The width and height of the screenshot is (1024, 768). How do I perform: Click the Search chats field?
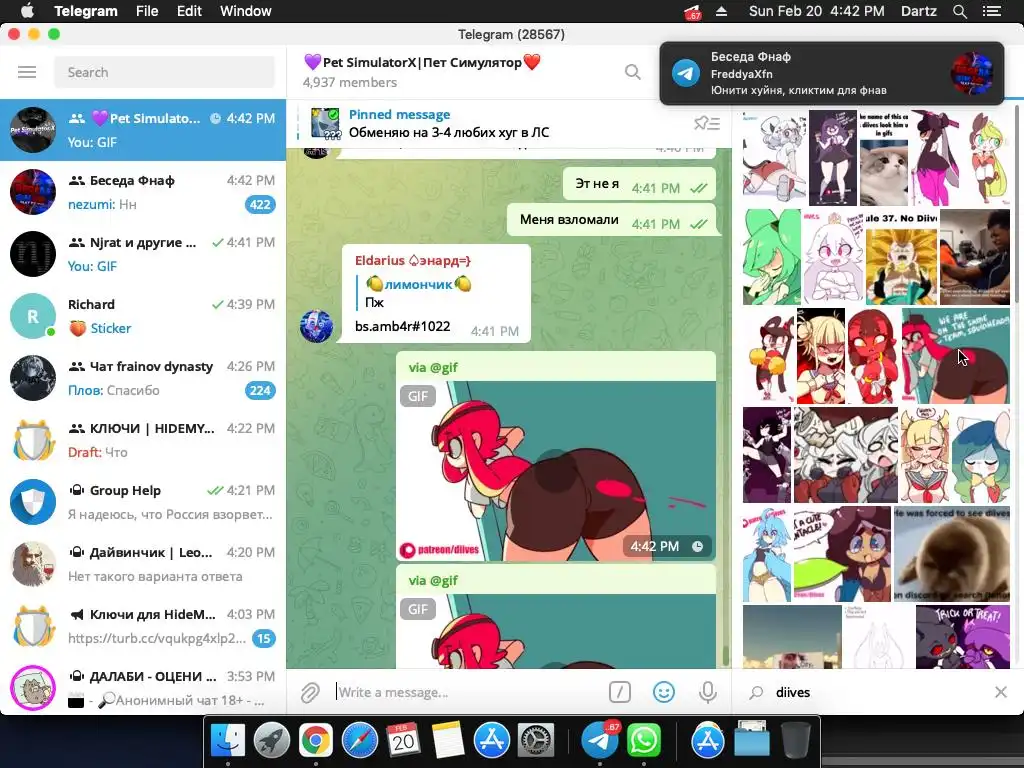pyautogui.click(x=164, y=72)
